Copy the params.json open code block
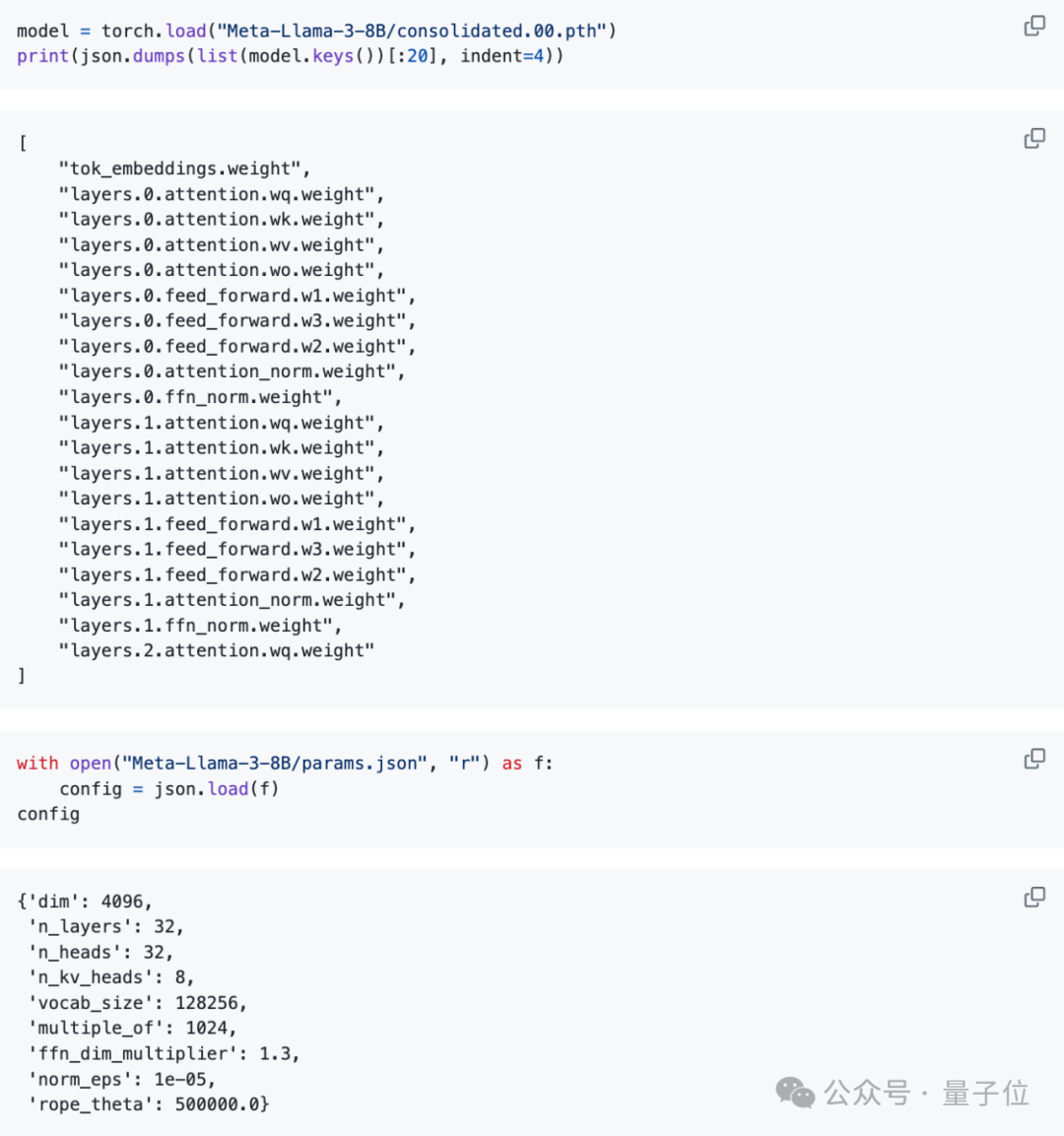The image size is (1064, 1136). (x=1034, y=759)
